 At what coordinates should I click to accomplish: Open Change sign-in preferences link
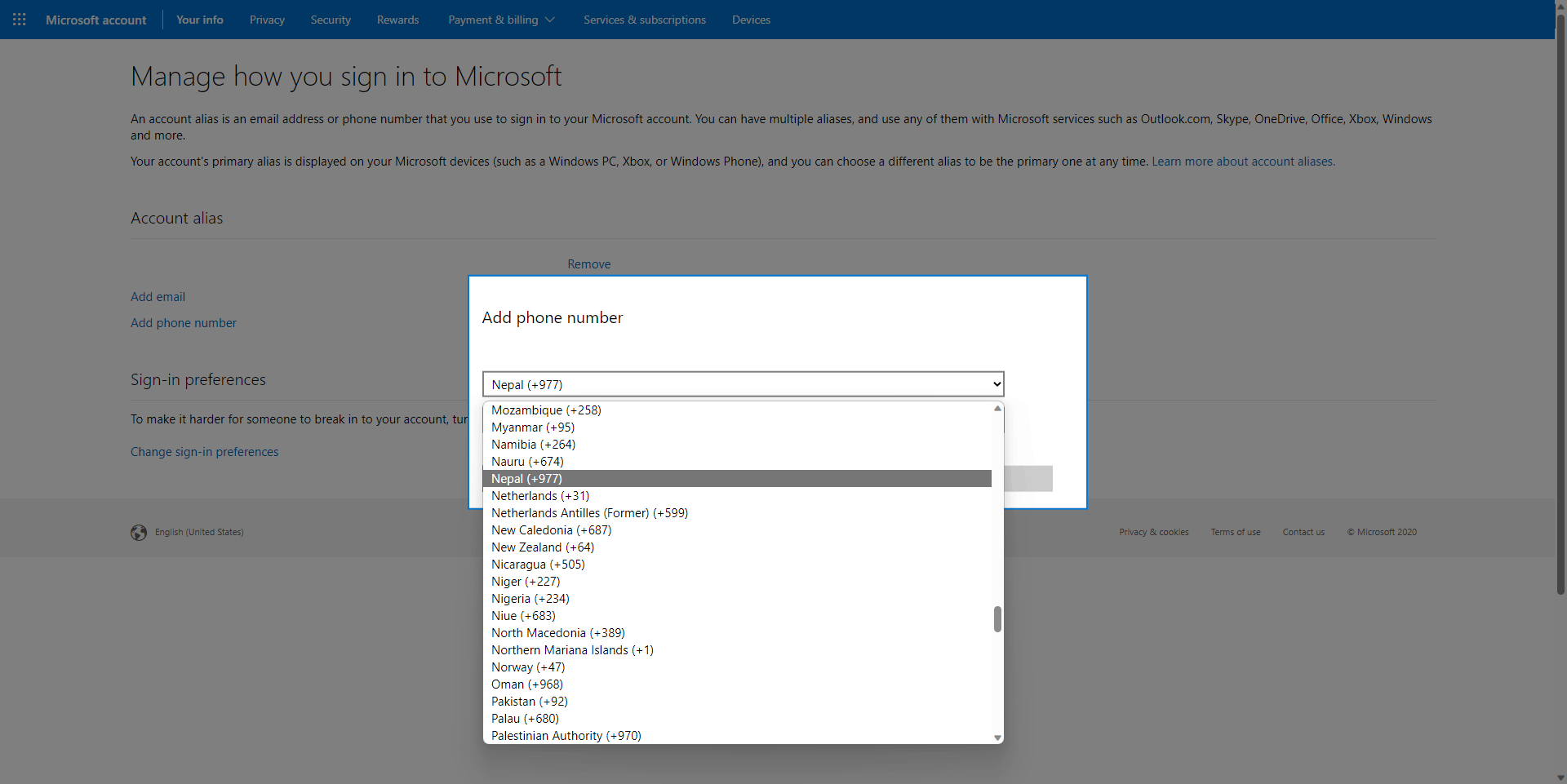point(204,452)
